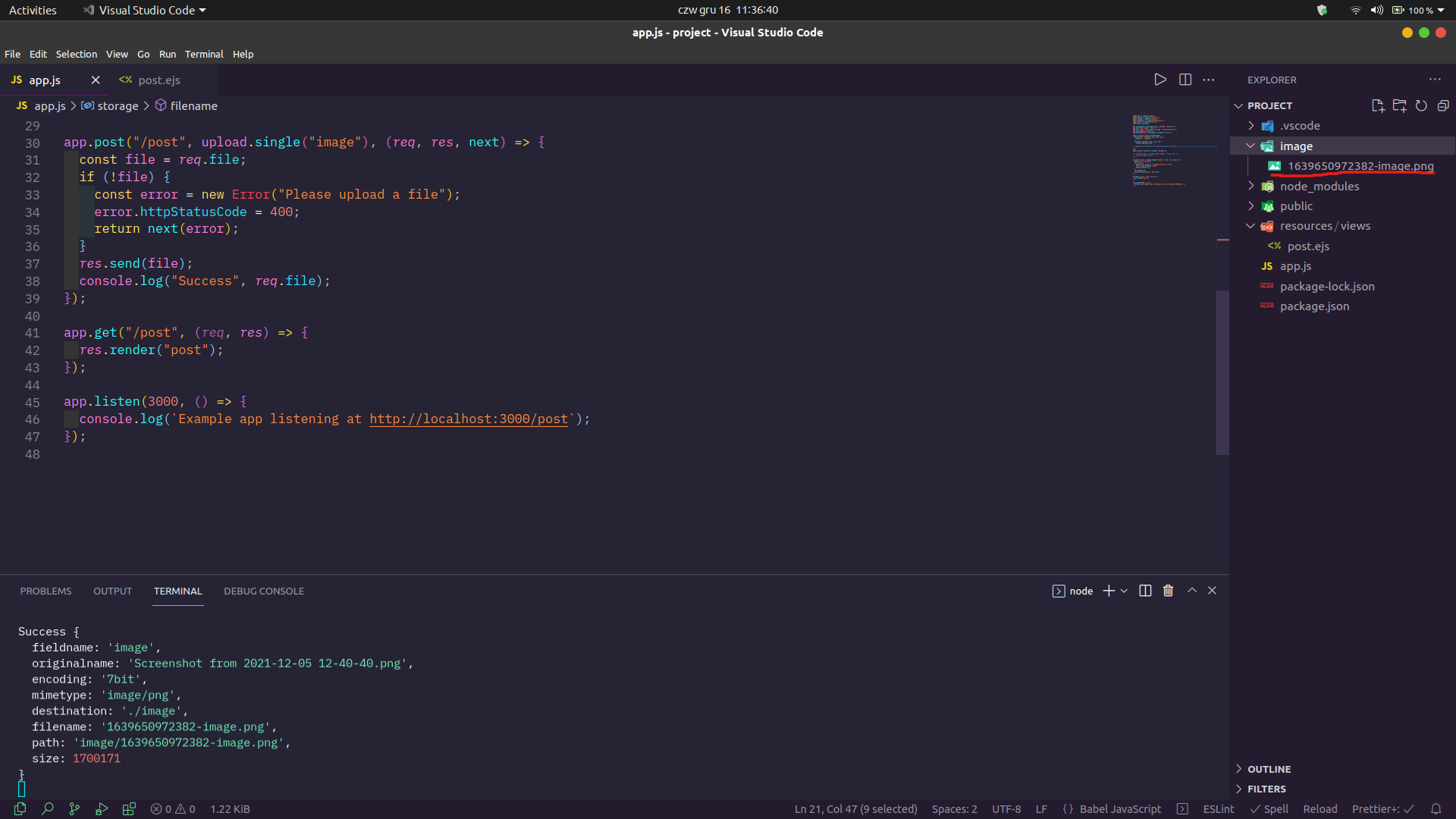The height and width of the screenshot is (819, 1456).
Task: Change line ending via LF
Action: (1041, 809)
